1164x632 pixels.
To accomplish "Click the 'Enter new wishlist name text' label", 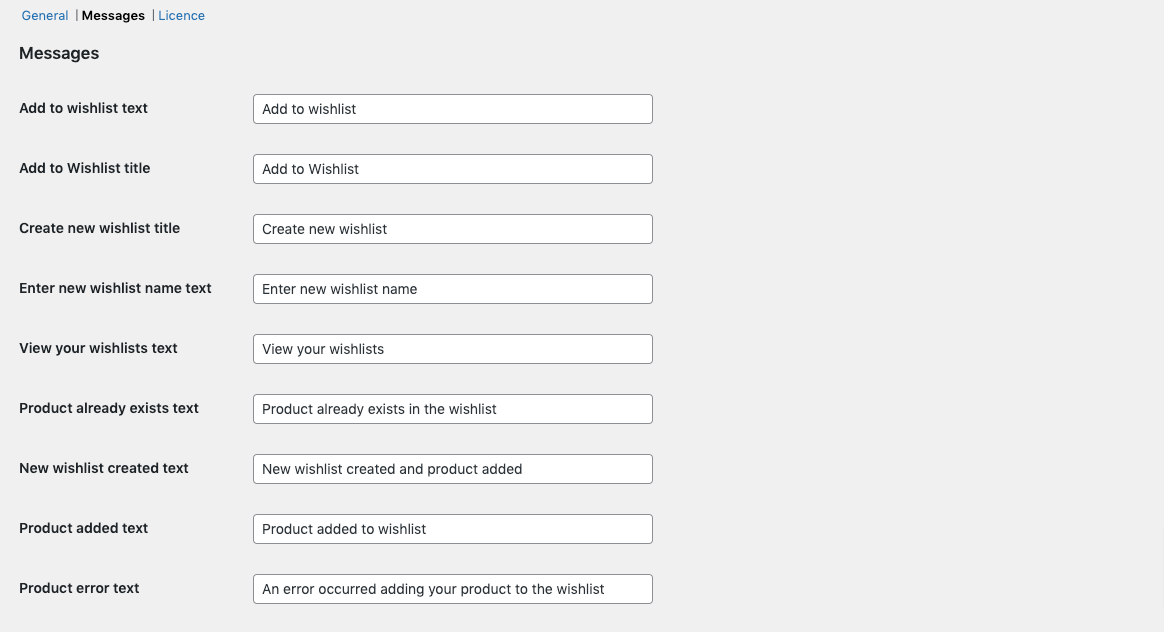I will point(115,288).
